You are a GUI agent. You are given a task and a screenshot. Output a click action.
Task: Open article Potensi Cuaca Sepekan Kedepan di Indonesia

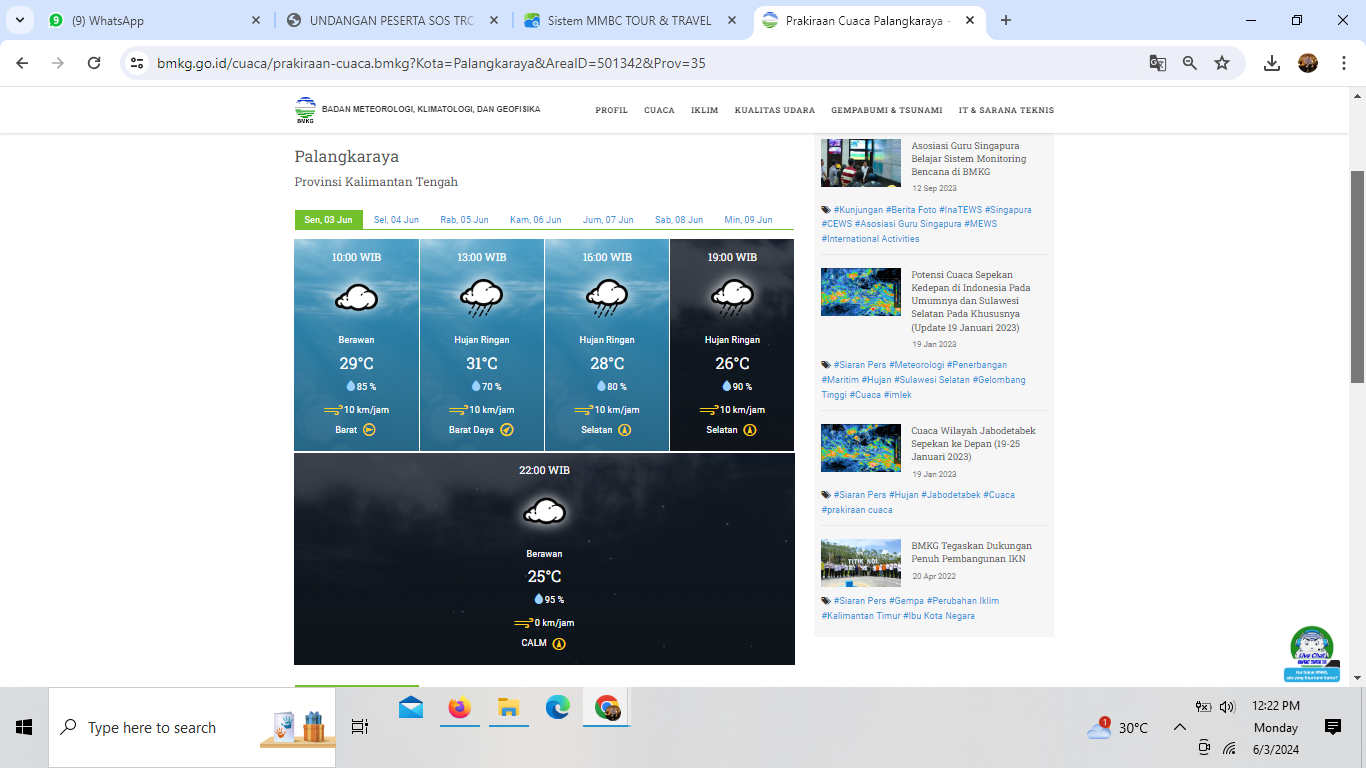tap(971, 301)
